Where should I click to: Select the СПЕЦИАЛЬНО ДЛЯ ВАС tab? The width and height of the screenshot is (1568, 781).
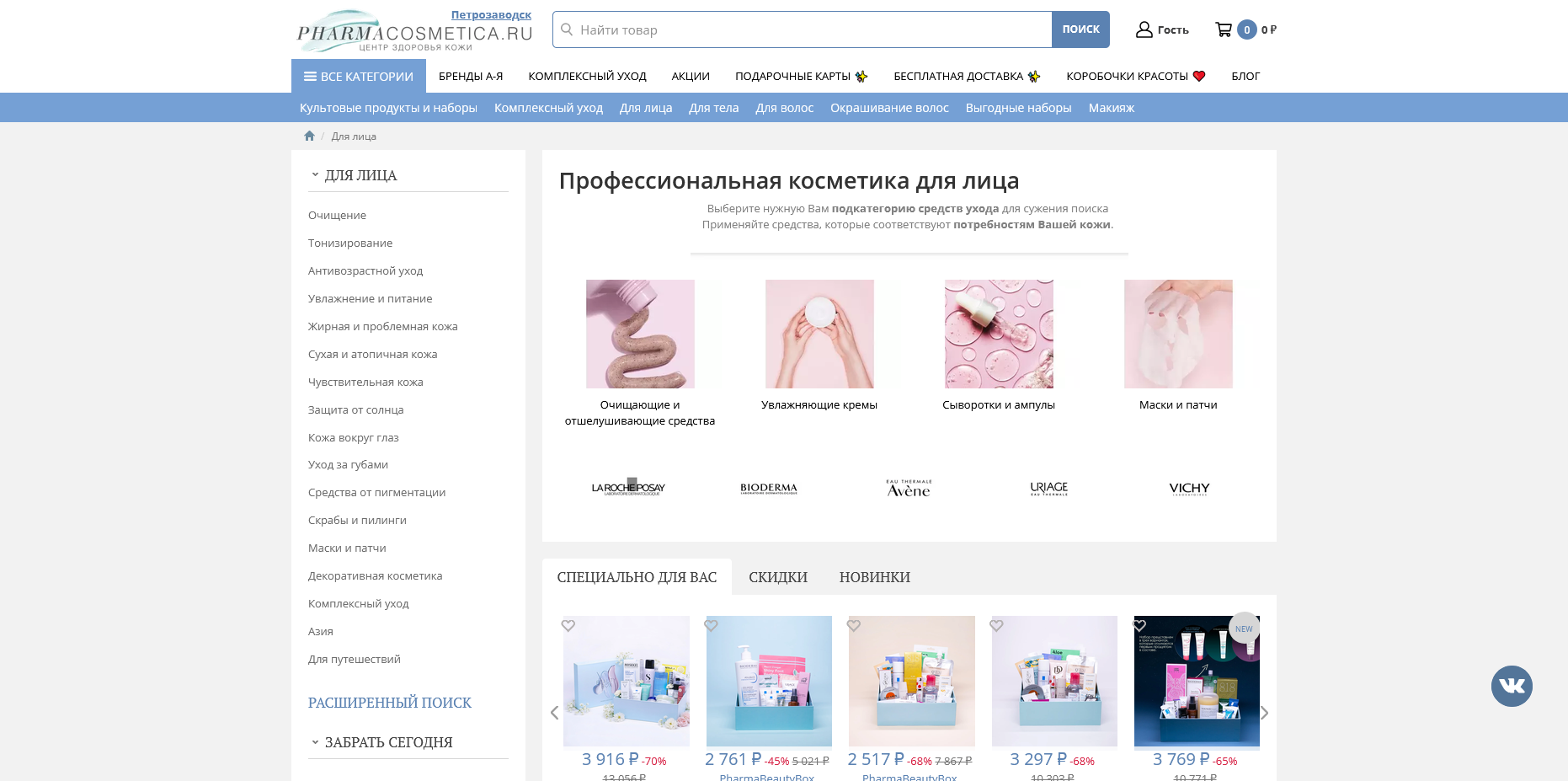[637, 577]
